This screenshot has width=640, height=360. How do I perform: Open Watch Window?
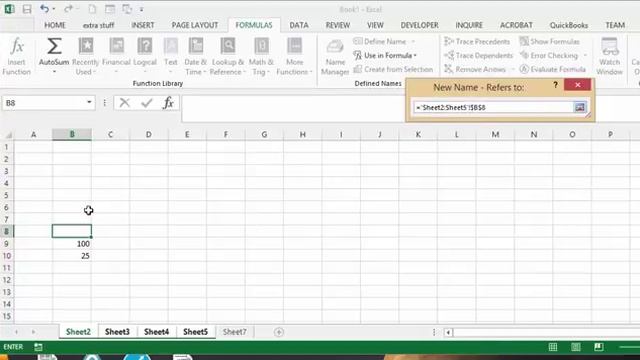(x=609, y=56)
